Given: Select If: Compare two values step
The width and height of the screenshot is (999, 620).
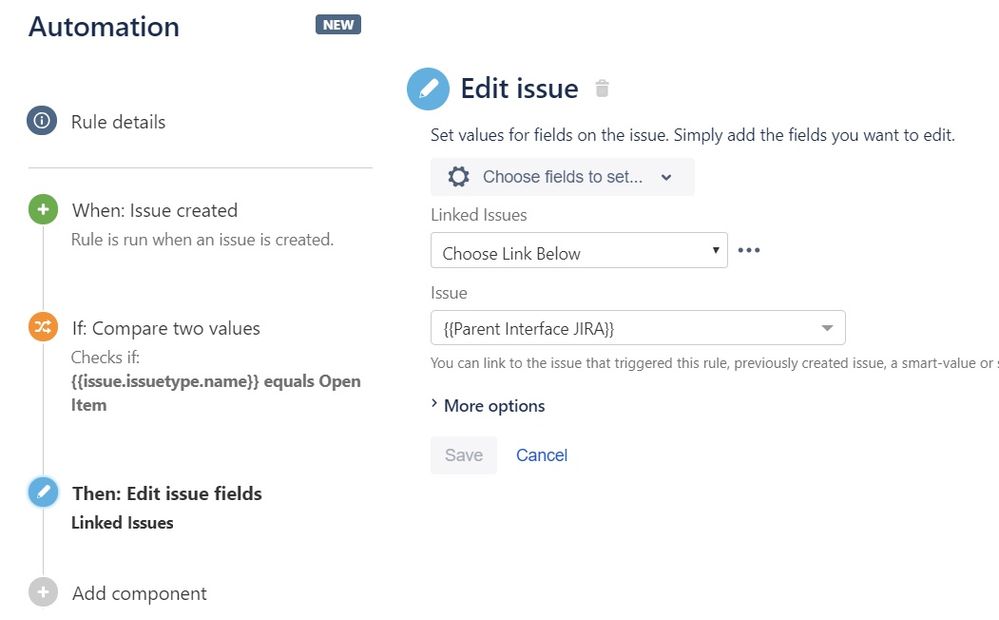Looking at the screenshot, I should click(165, 328).
